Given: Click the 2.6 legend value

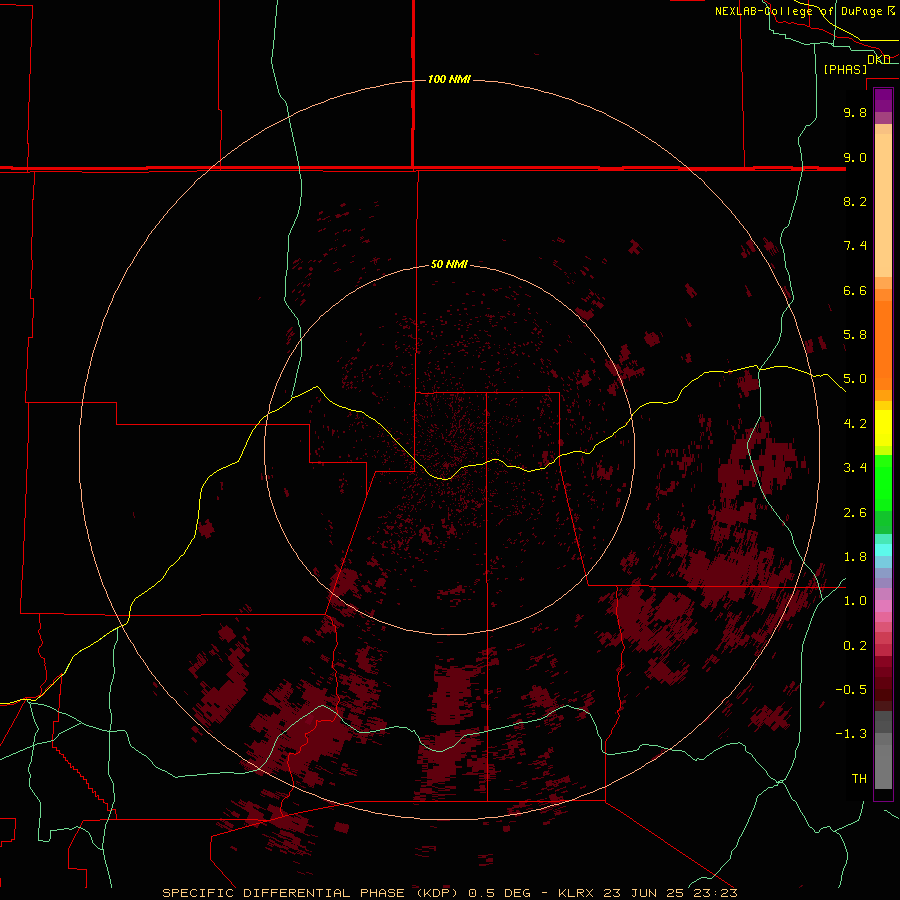Looking at the screenshot, I should pyautogui.click(x=855, y=513).
